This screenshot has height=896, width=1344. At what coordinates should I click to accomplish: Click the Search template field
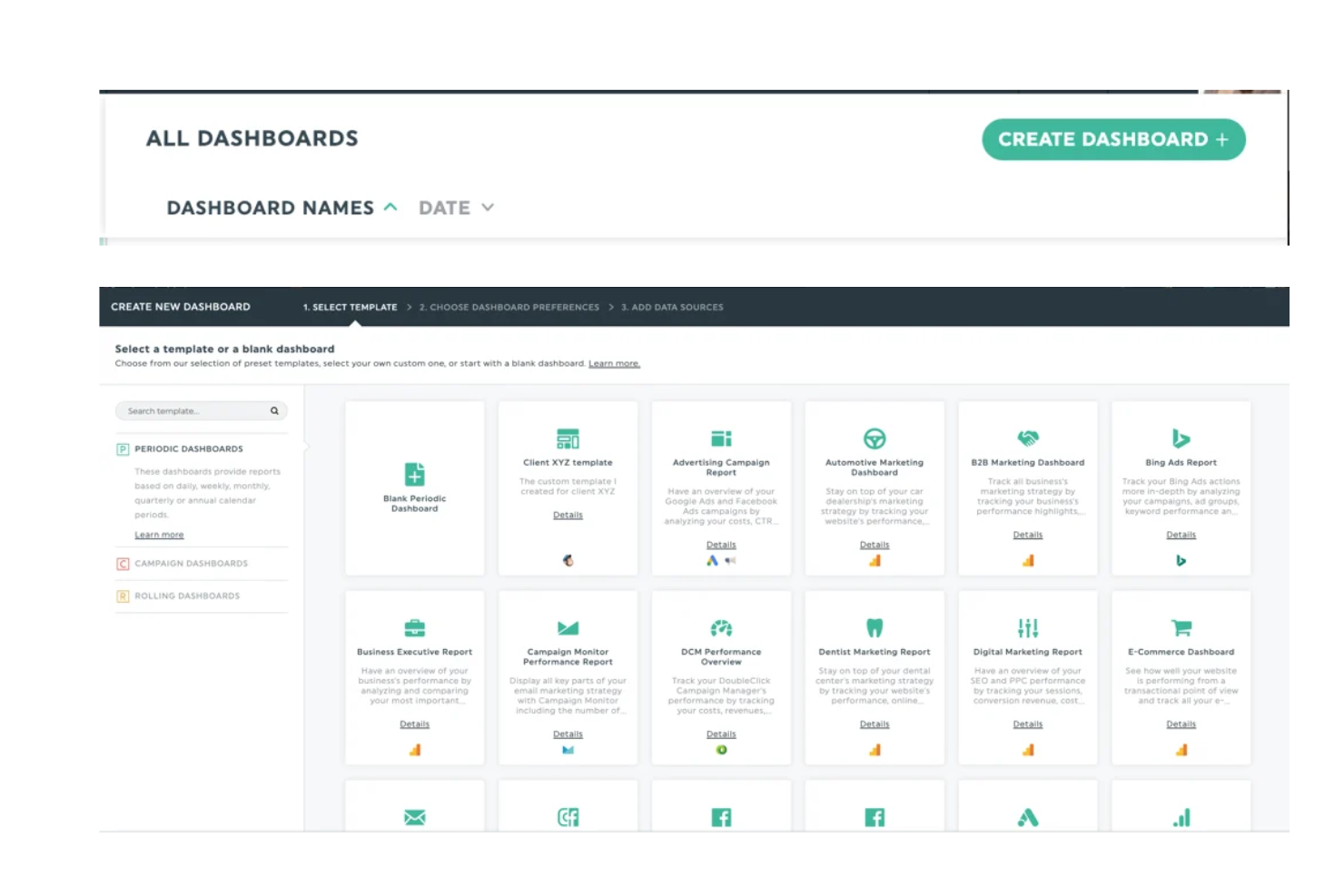202,411
